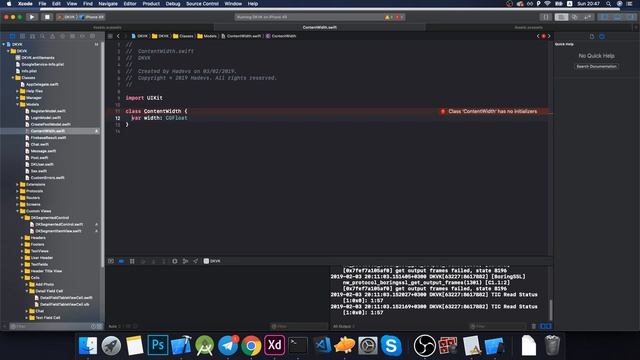Click Simulate Location arrow in debug bar

pos(196,261)
